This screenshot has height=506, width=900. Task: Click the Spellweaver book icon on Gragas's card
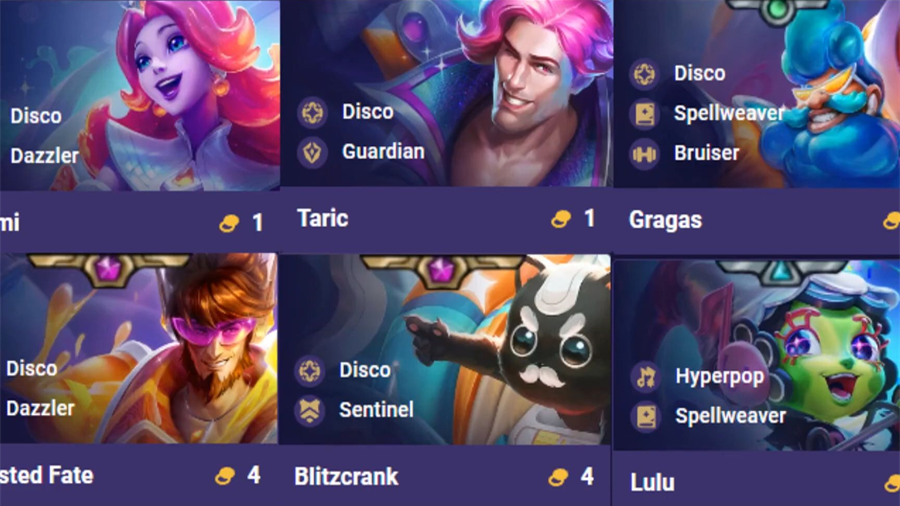[644, 114]
